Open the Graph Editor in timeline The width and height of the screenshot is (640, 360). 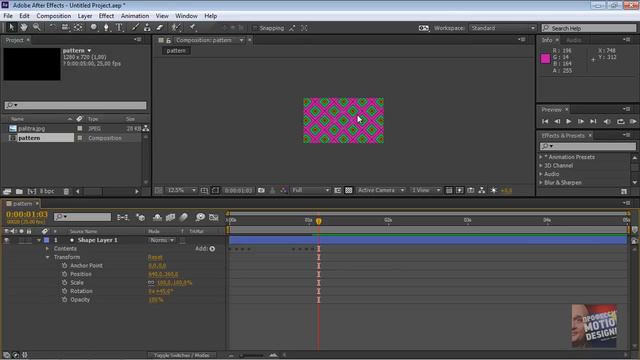tap(213, 218)
